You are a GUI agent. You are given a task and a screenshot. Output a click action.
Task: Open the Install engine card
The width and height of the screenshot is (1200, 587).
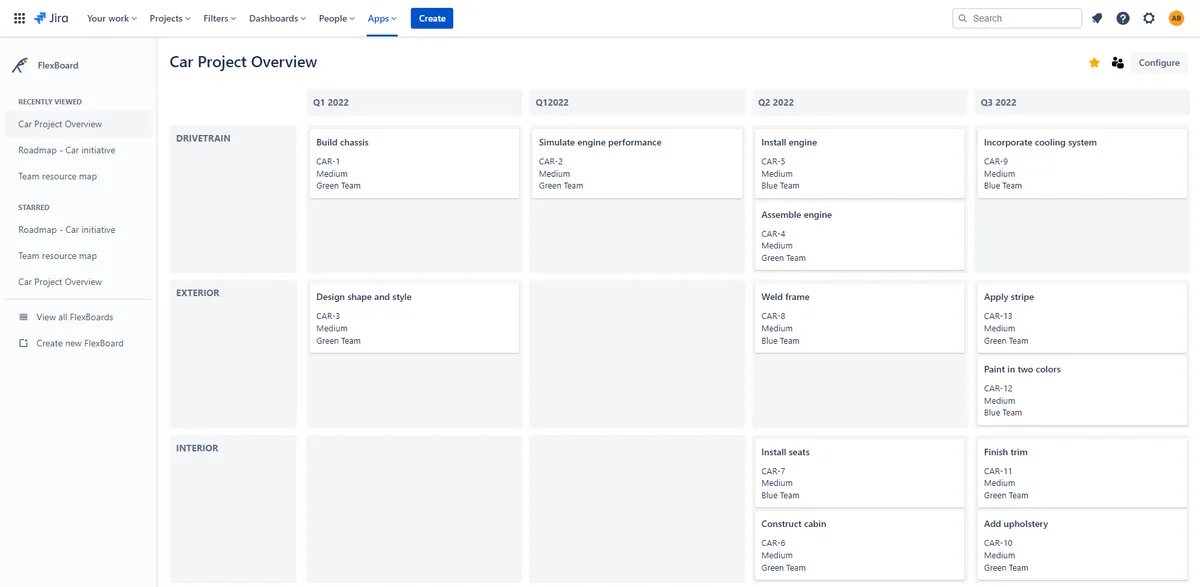(859, 163)
